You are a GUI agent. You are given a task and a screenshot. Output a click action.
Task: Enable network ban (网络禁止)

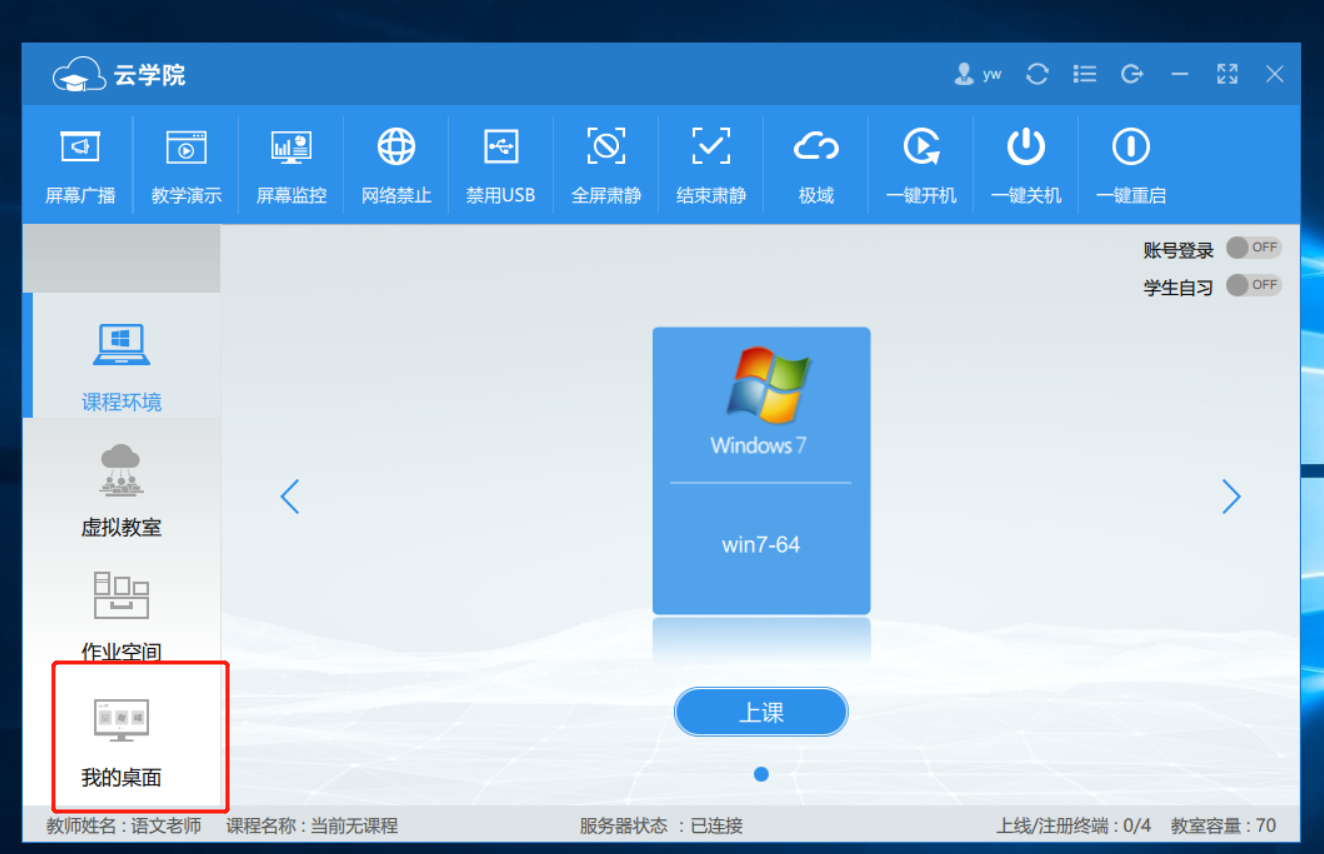396,165
